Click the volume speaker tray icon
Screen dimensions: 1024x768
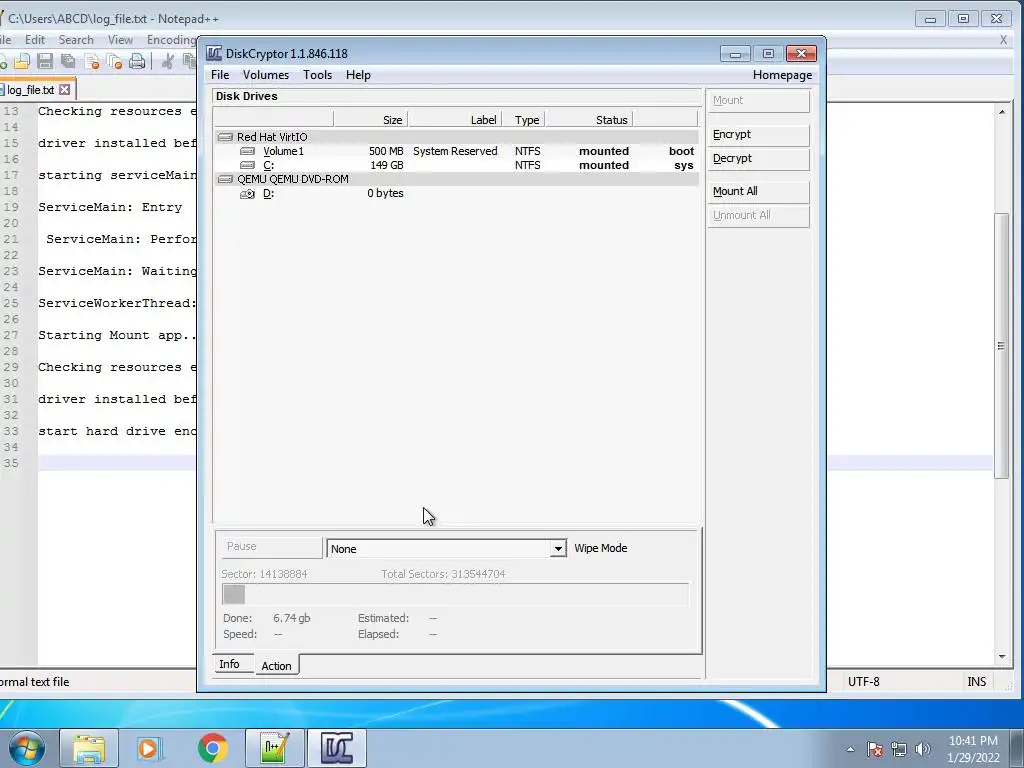click(x=923, y=749)
